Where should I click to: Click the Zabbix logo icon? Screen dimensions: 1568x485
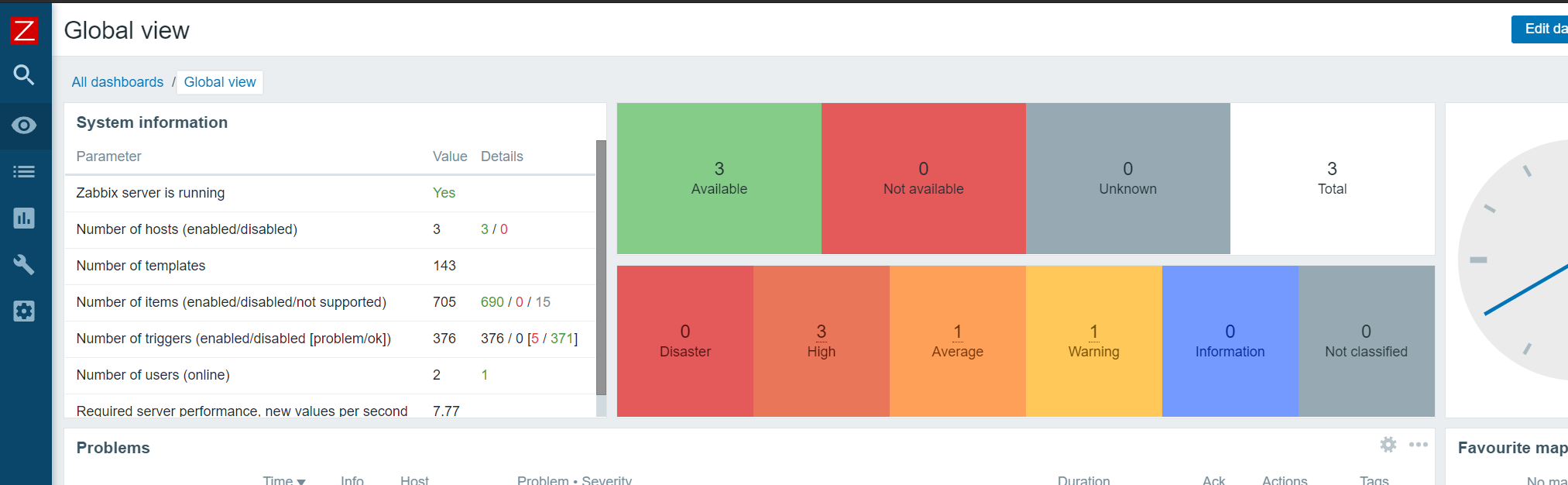pos(24,30)
